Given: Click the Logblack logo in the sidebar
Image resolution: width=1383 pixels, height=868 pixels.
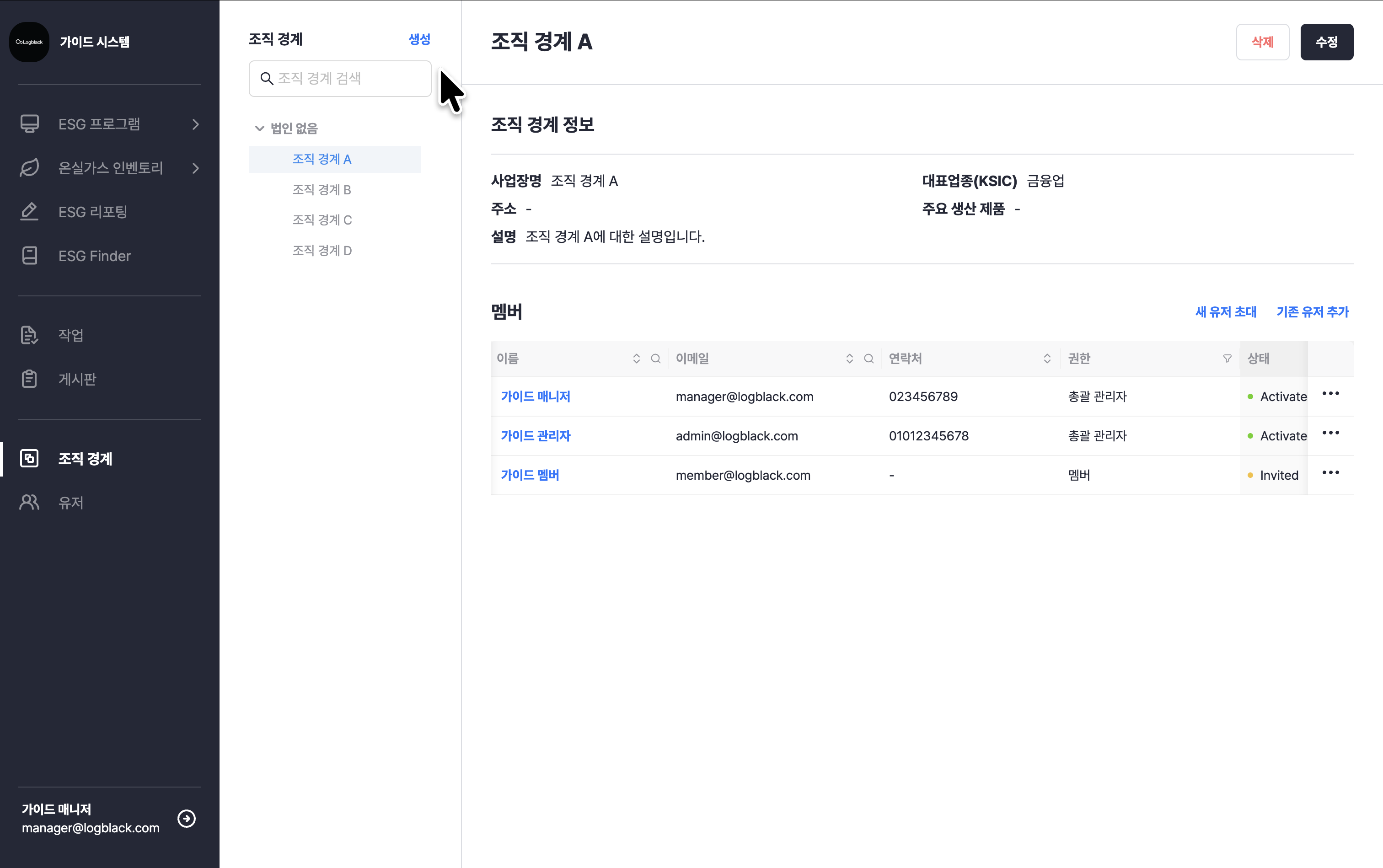Looking at the screenshot, I should tap(29, 42).
